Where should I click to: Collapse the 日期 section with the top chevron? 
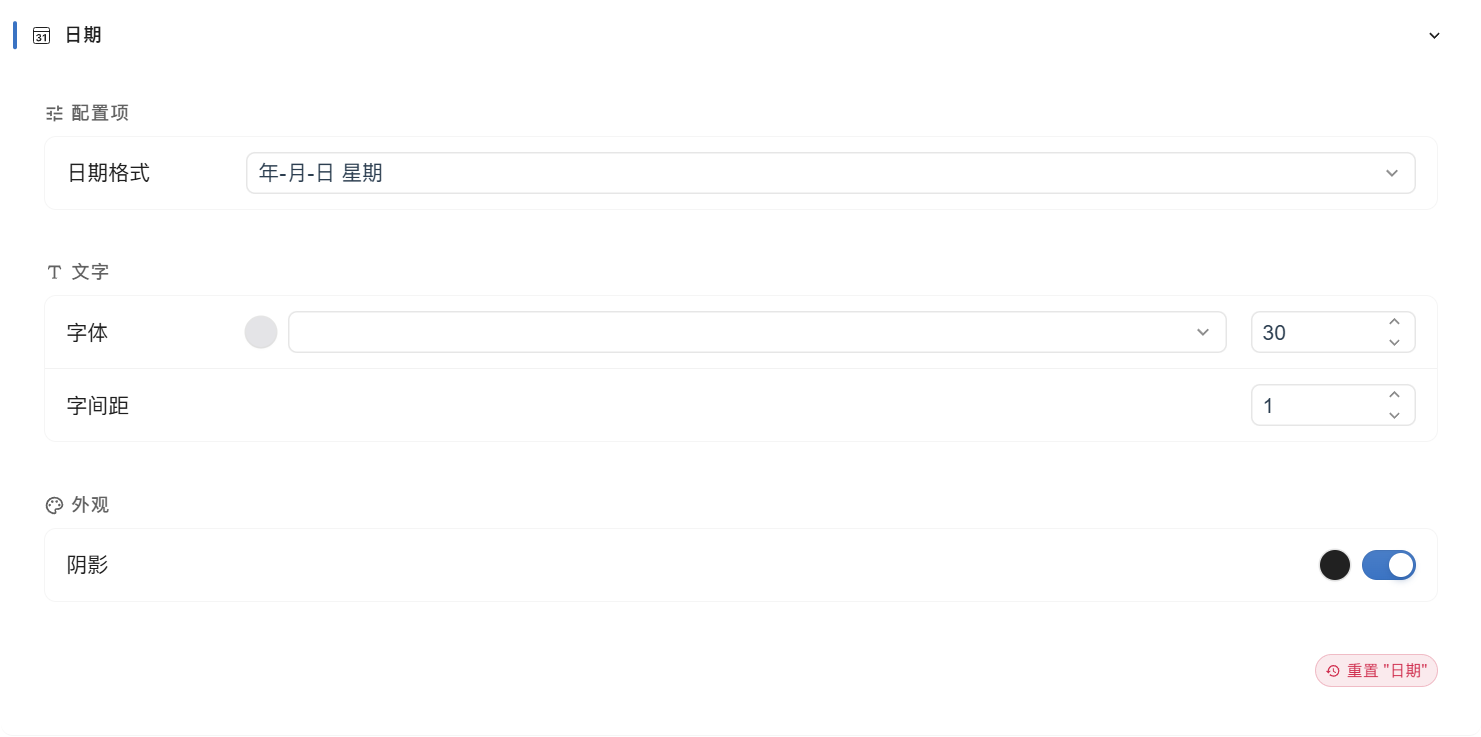click(1434, 36)
